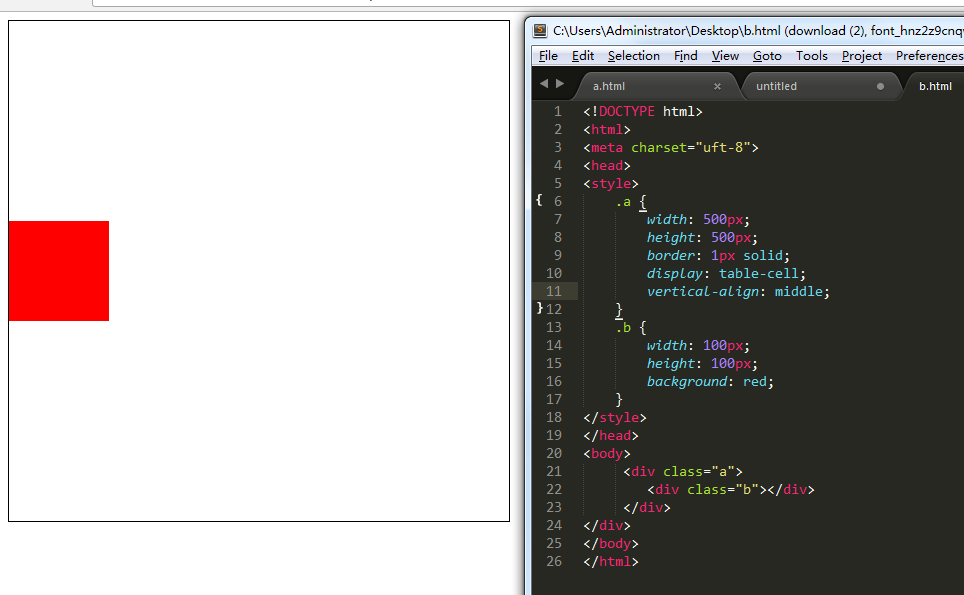Open the Selection menu

634,56
